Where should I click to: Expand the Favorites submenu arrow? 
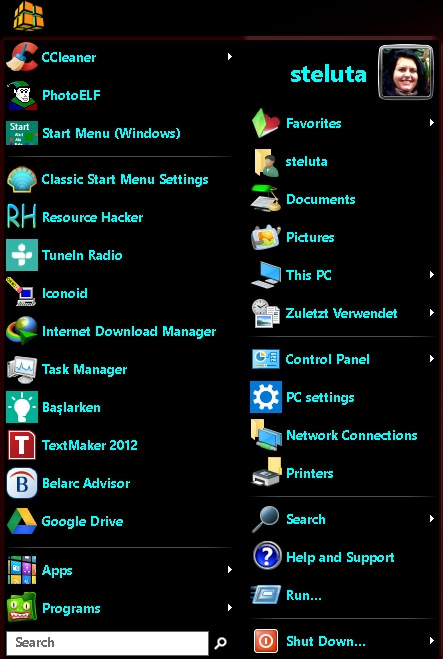(x=431, y=123)
